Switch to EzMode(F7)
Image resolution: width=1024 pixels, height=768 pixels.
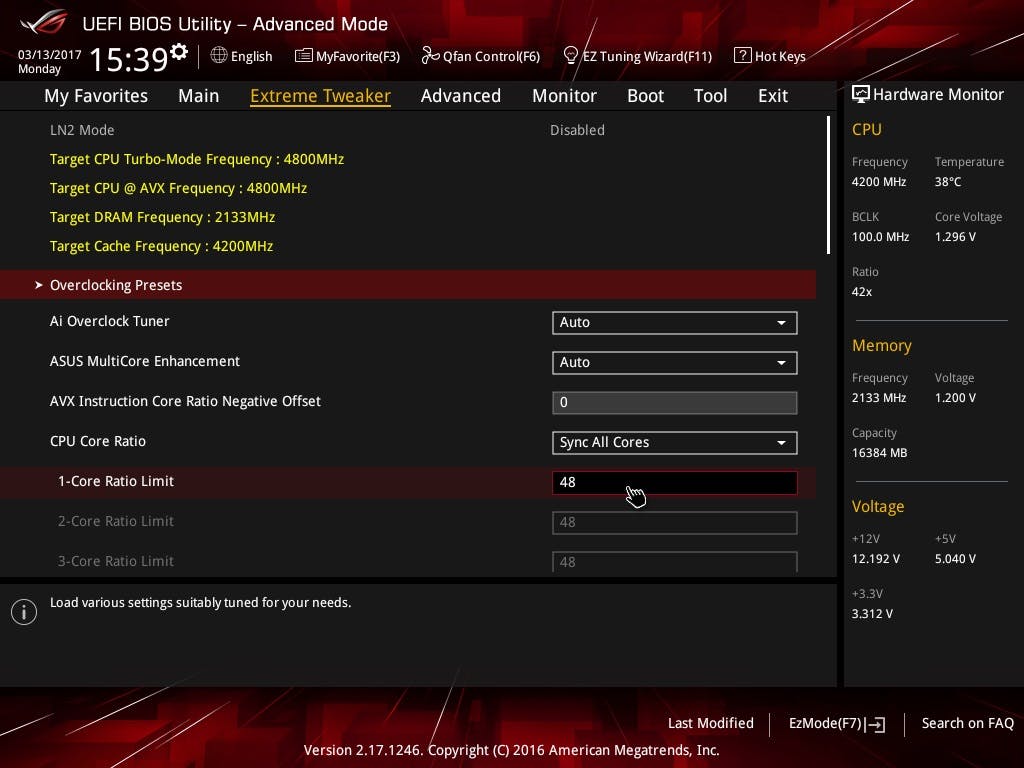coord(836,723)
